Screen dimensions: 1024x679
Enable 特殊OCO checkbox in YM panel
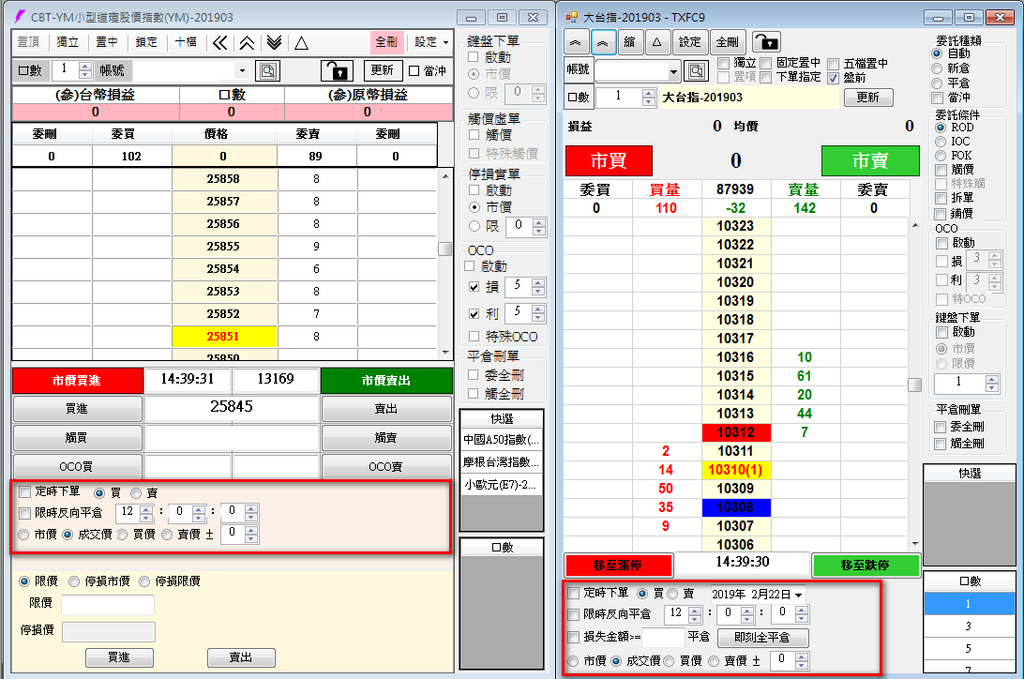pos(474,336)
